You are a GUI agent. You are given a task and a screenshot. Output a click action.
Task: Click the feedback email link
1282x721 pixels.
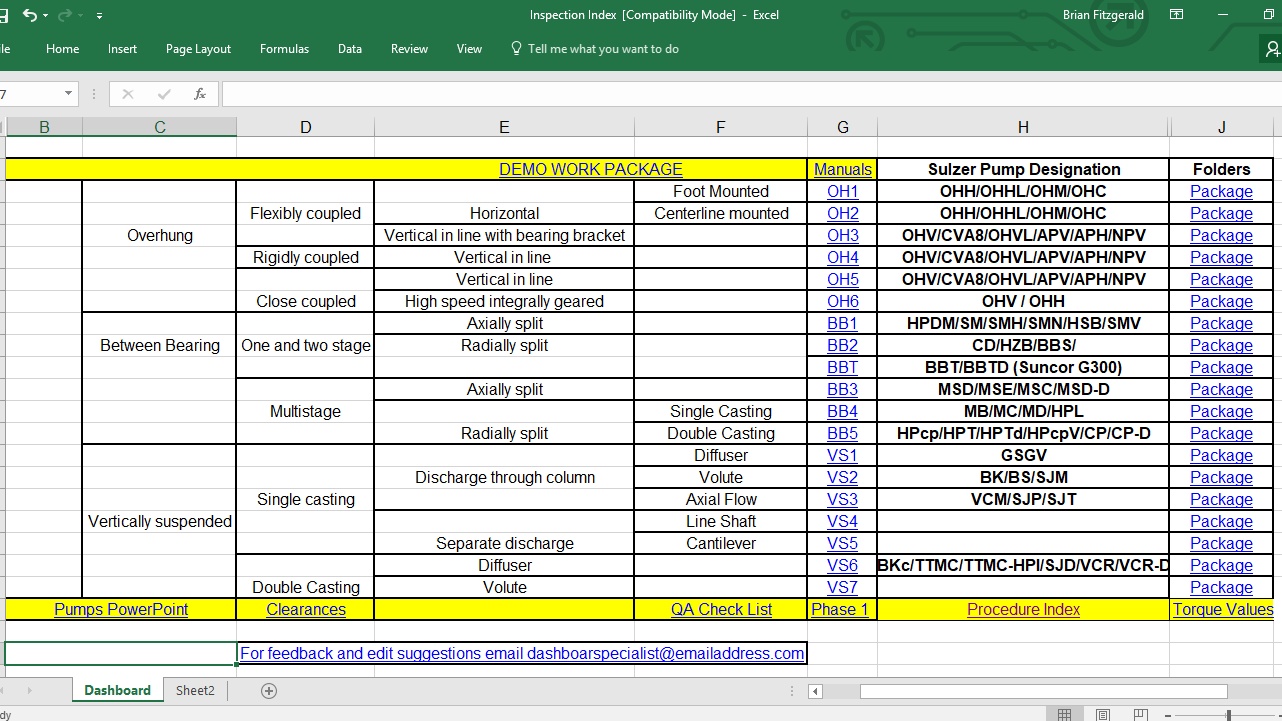click(522, 654)
